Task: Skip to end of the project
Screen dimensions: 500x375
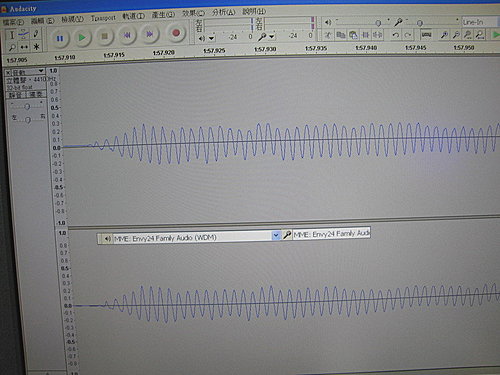Action: [x=150, y=34]
